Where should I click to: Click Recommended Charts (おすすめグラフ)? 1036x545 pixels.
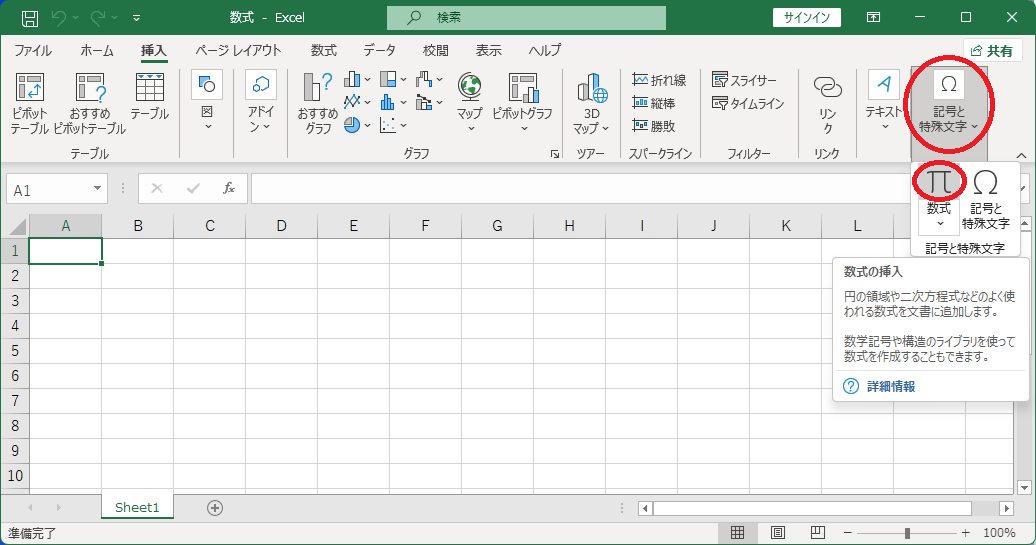(x=317, y=103)
